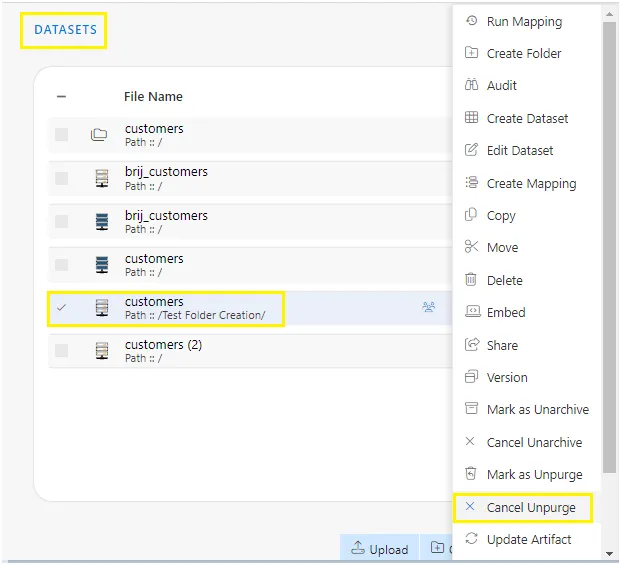
Task: Click the Update Artifact refresh icon
Action: [471, 538]
